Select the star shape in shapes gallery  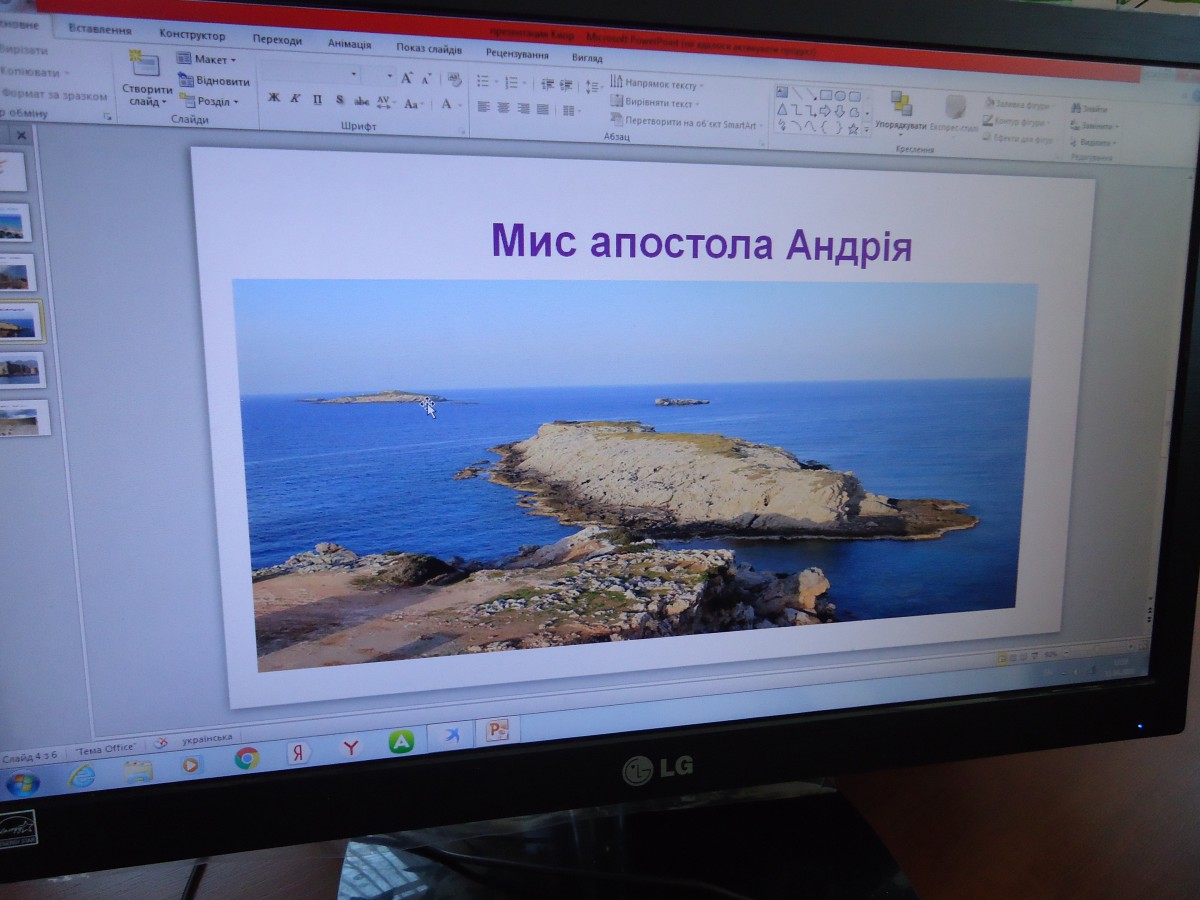[853, 129]
